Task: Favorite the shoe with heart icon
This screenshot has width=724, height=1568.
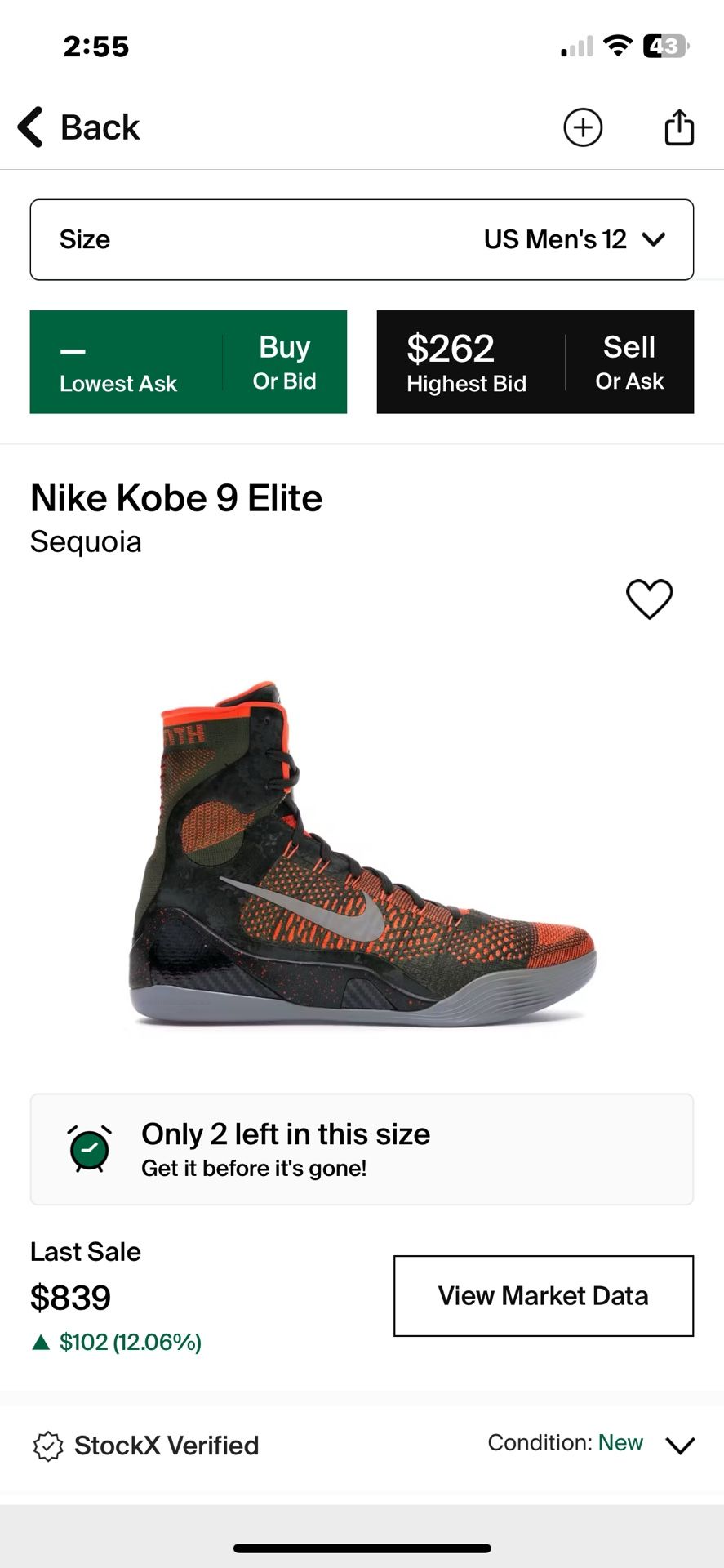Action: (649, 599)
